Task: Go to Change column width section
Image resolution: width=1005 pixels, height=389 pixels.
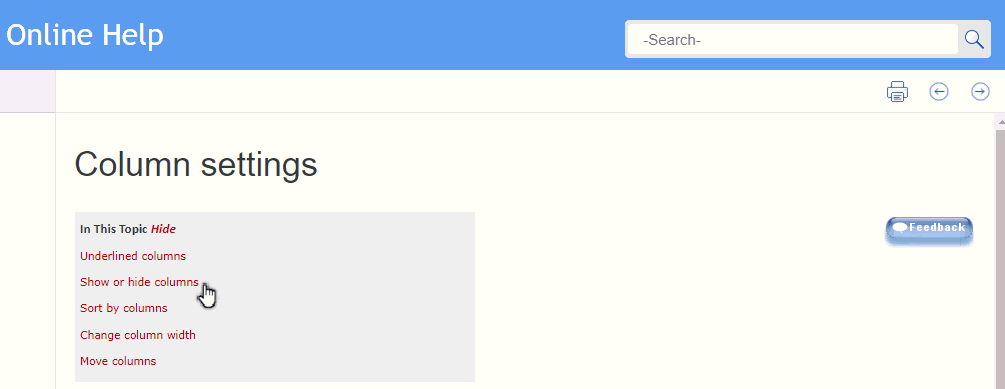Action: (138, 335)
